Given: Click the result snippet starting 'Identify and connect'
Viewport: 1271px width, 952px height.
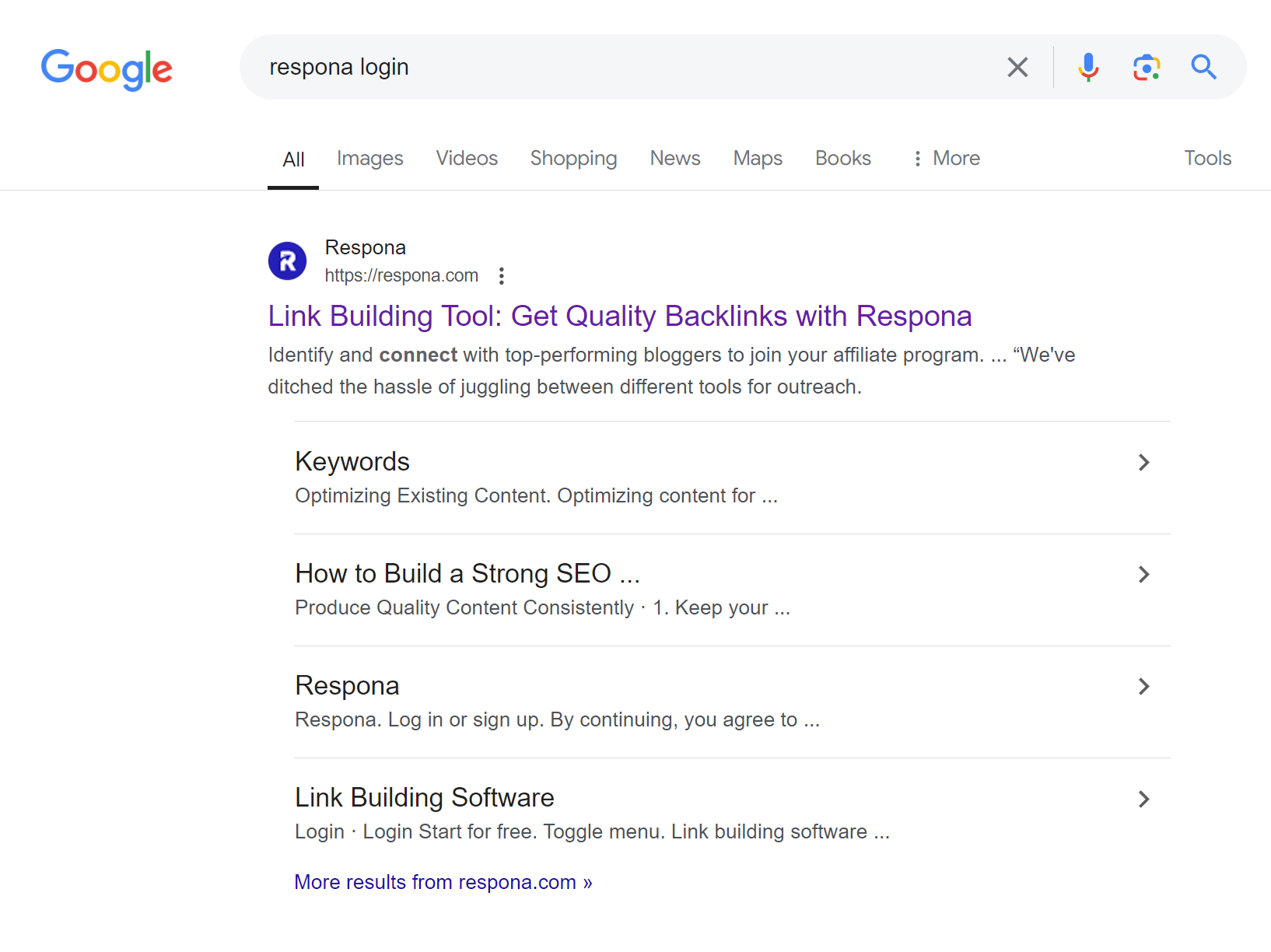Looking at the screenshot, I should [x=671, y=371].
